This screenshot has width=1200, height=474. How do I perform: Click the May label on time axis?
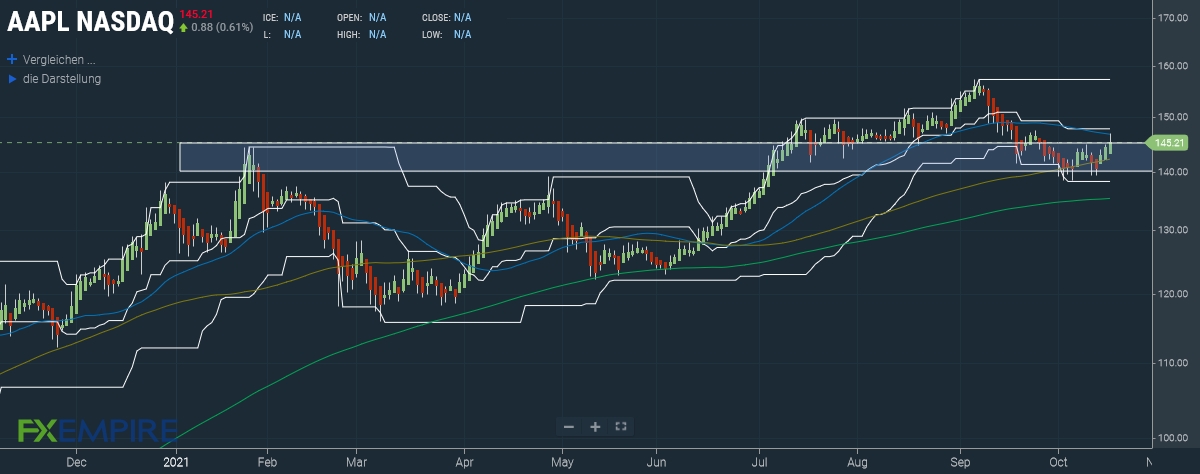(x=561, y=464)
